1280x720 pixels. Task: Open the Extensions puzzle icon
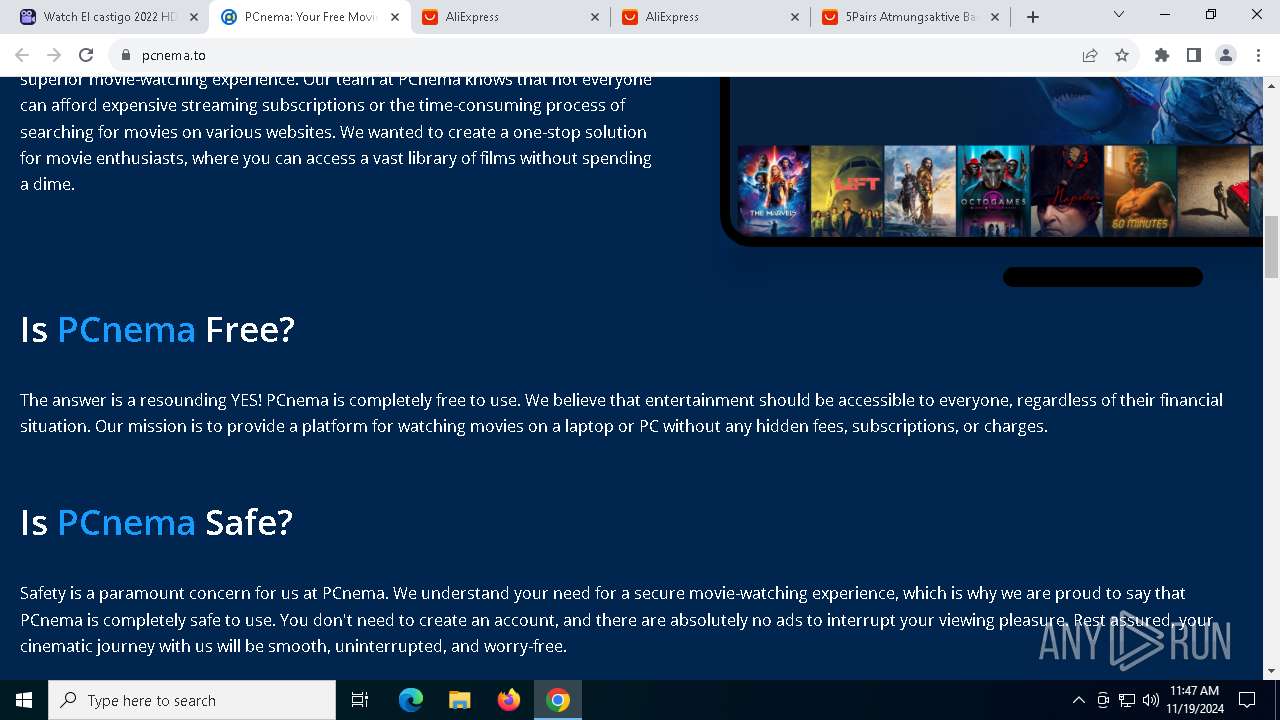pyautogui.click(x=1162, y=55)
